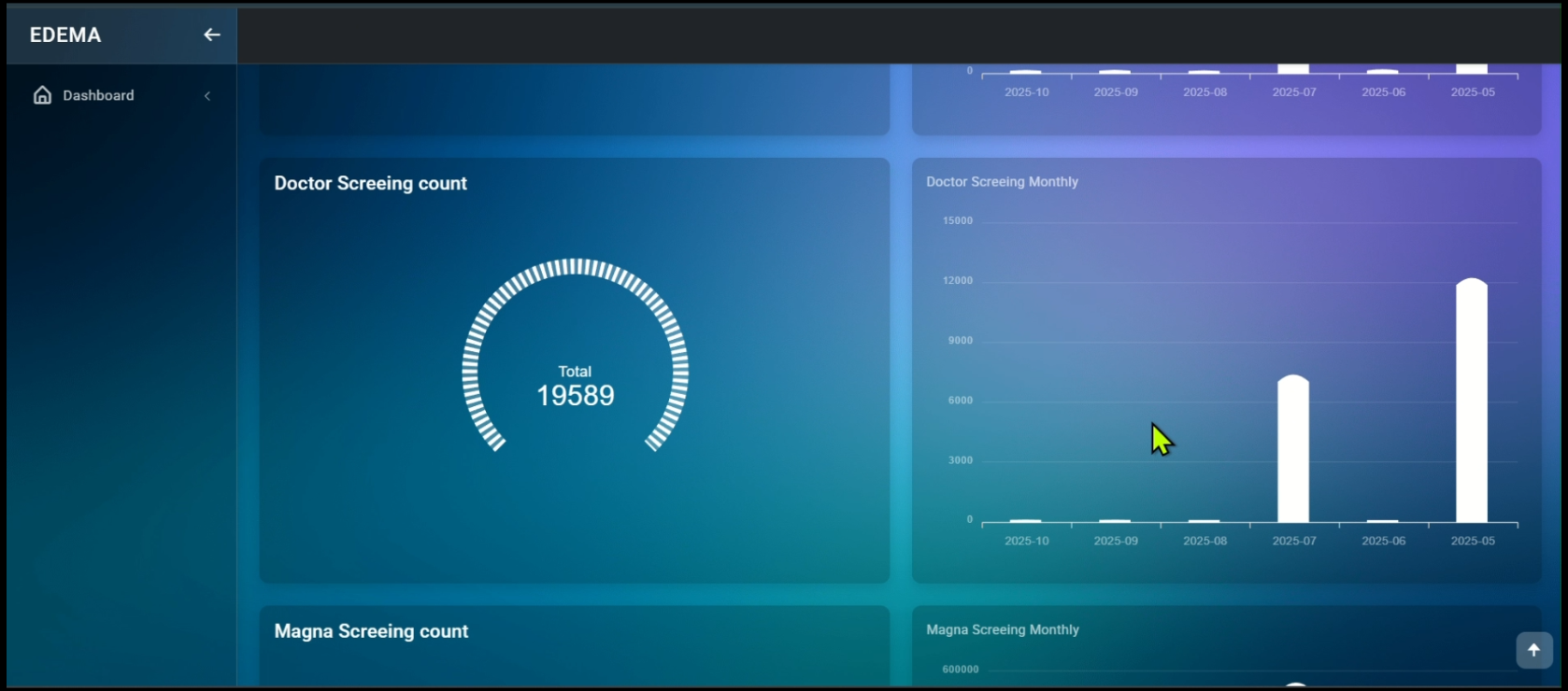Expand the Dashboard submenu chevron
This screenshot has width=1568, height=691.
(x=207, y=95)
